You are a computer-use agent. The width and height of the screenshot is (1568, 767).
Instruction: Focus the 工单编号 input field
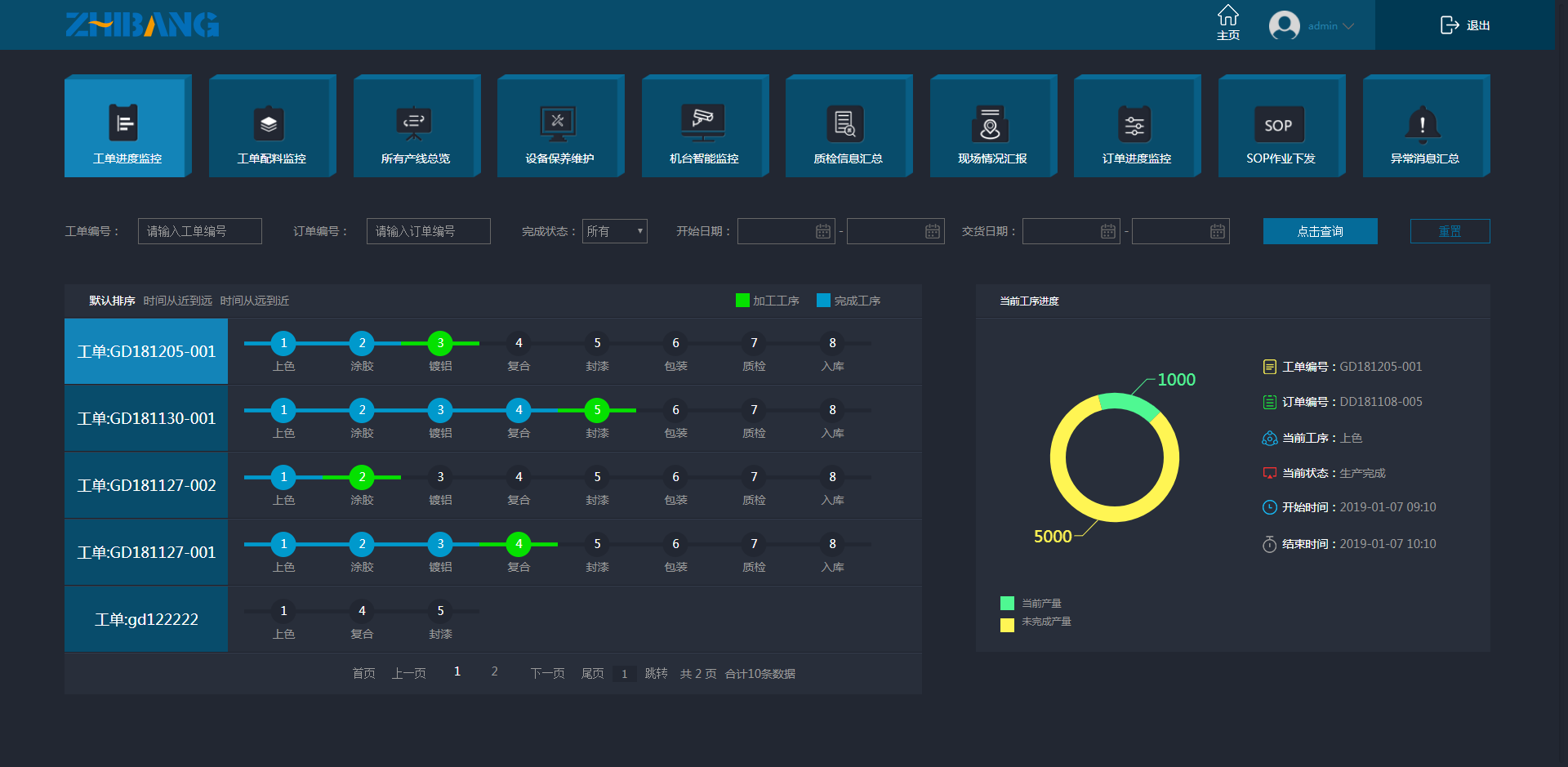pos(200,231)
